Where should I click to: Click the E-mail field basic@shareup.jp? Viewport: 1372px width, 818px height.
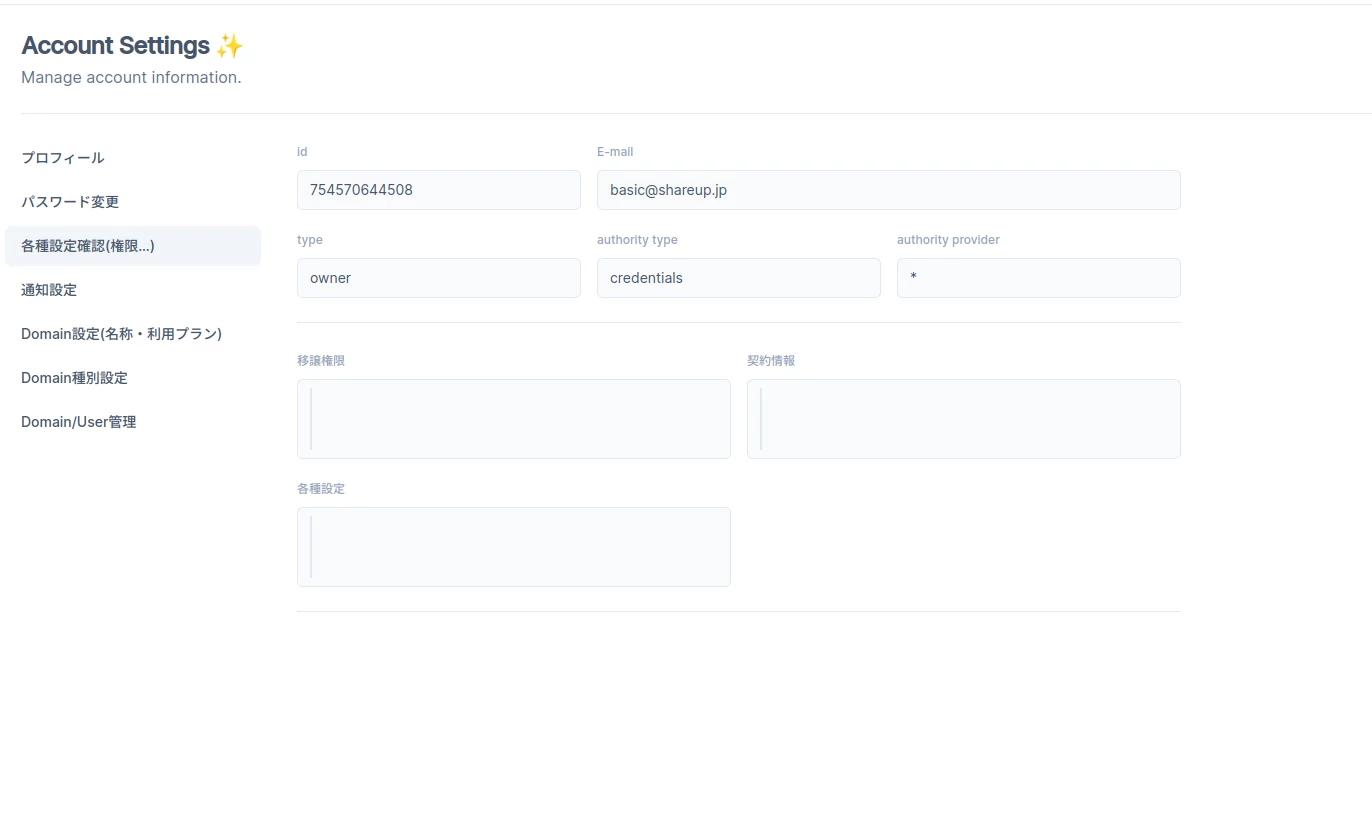click(x=889, y=190)
